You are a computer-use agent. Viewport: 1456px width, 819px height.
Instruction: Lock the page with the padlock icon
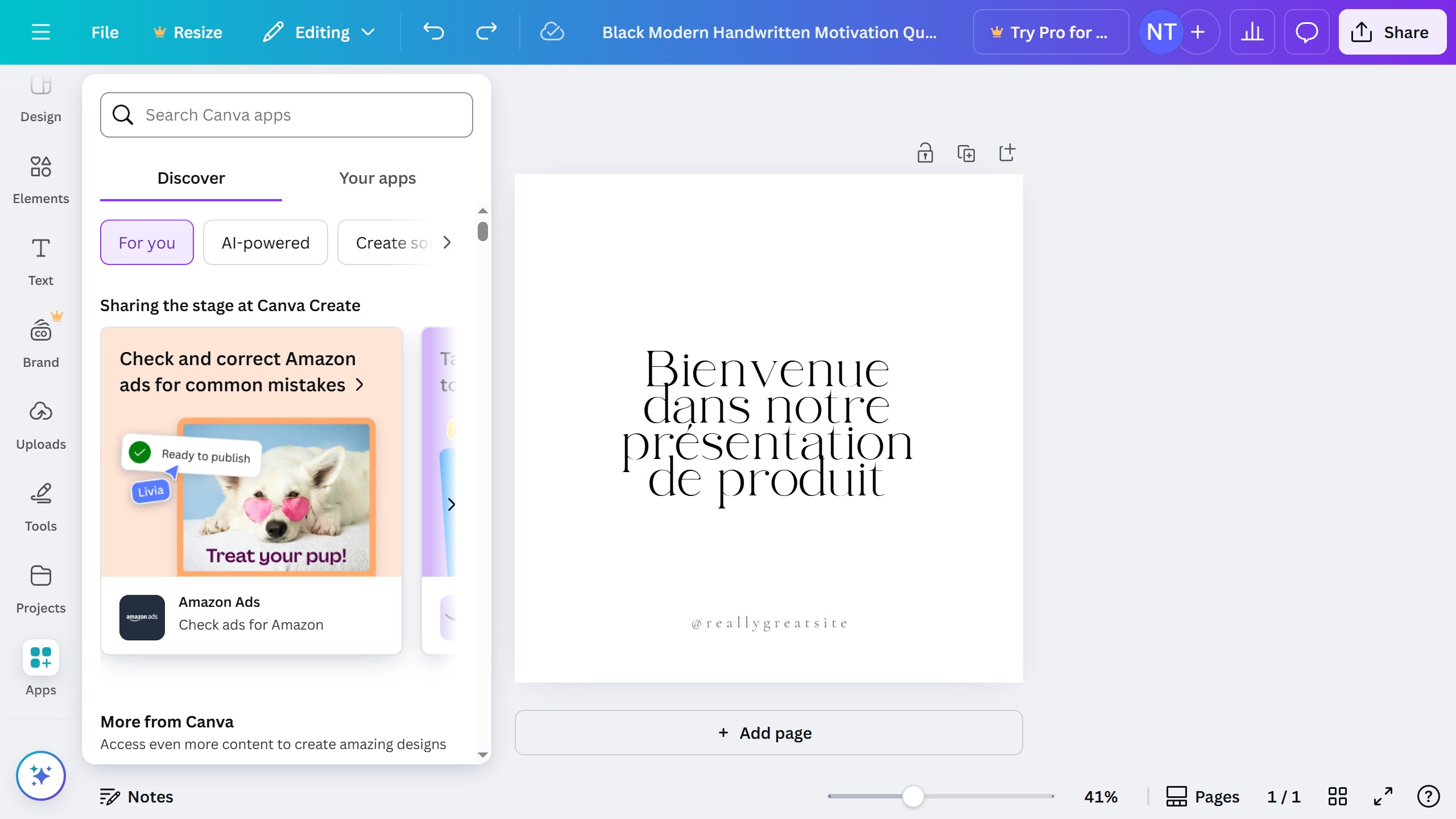[925, 153]
